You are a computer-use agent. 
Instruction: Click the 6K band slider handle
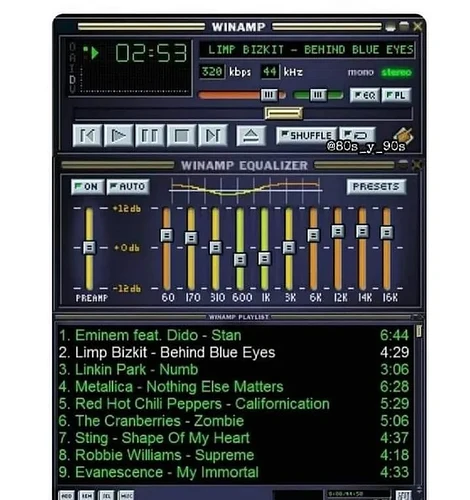coord(313,235)
